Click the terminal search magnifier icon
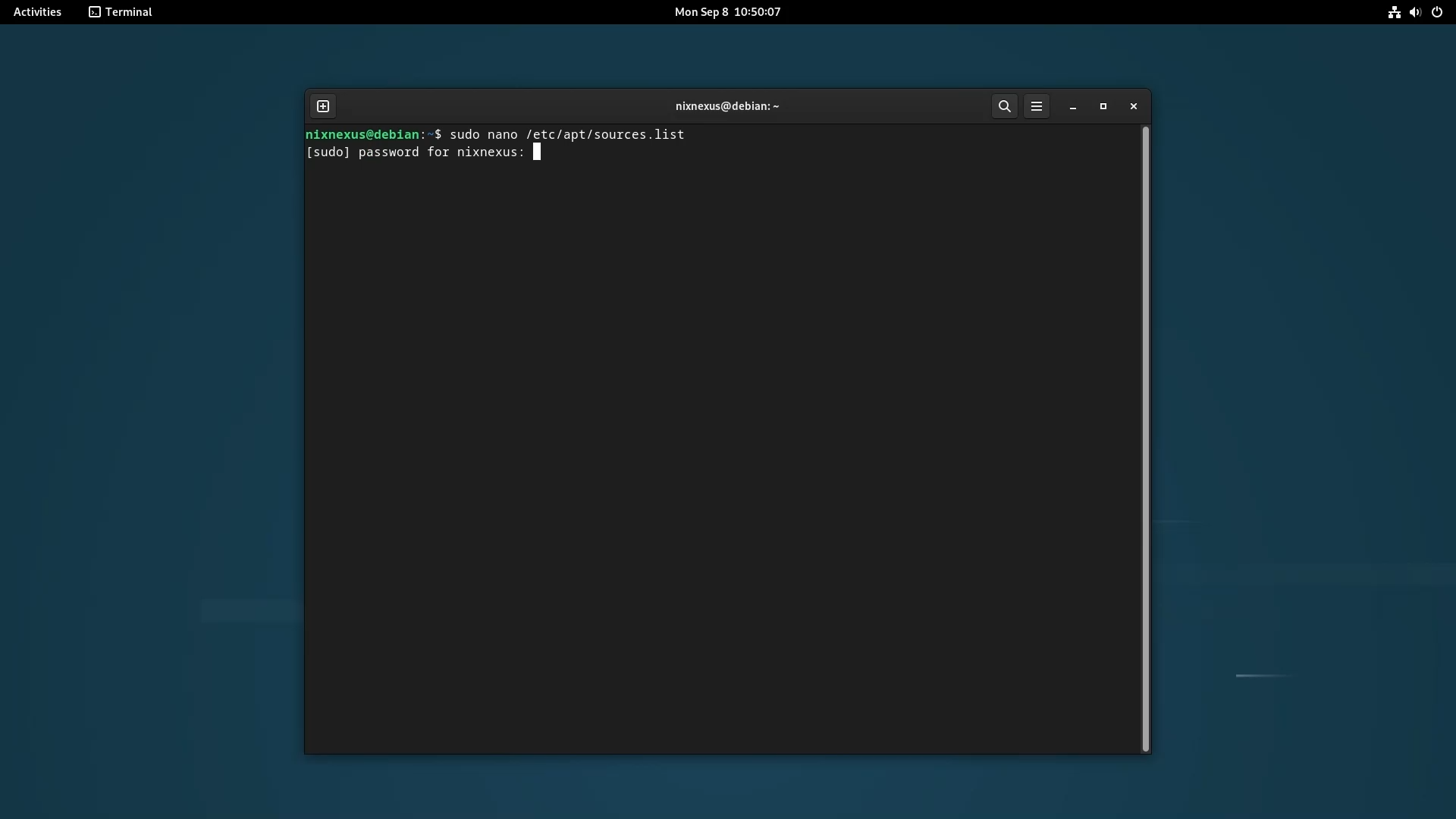Viewport: 1456px width, 819px height. coord(1005,106)
